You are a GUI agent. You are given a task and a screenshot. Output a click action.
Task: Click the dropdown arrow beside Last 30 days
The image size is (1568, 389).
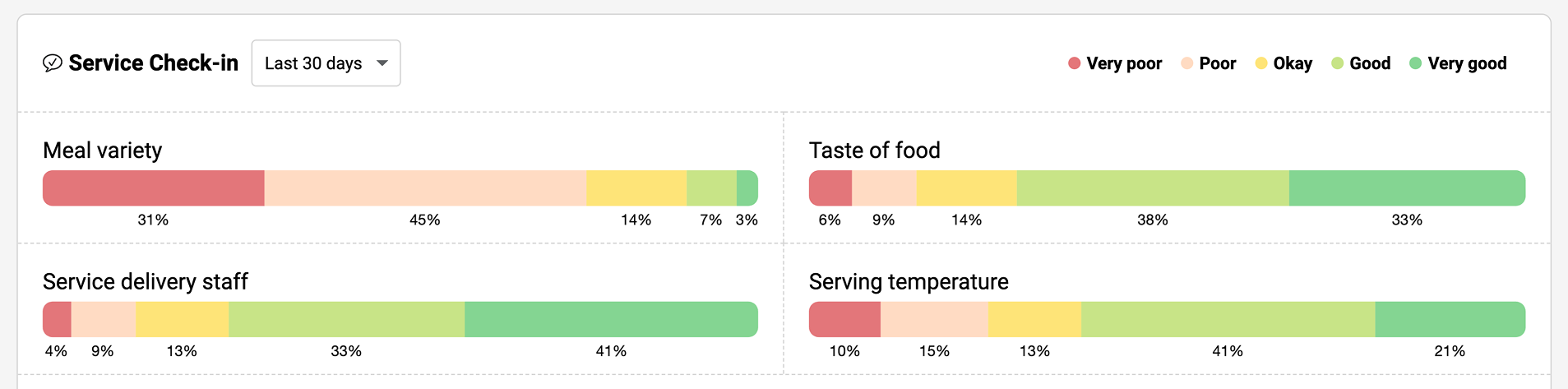pos(382,63)
